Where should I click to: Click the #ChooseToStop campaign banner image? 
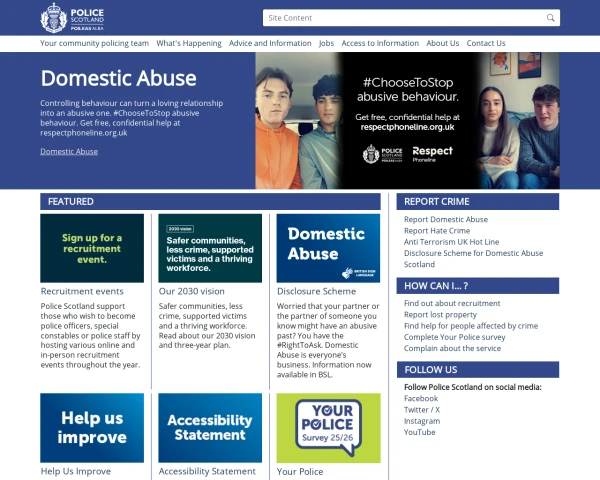408,121
